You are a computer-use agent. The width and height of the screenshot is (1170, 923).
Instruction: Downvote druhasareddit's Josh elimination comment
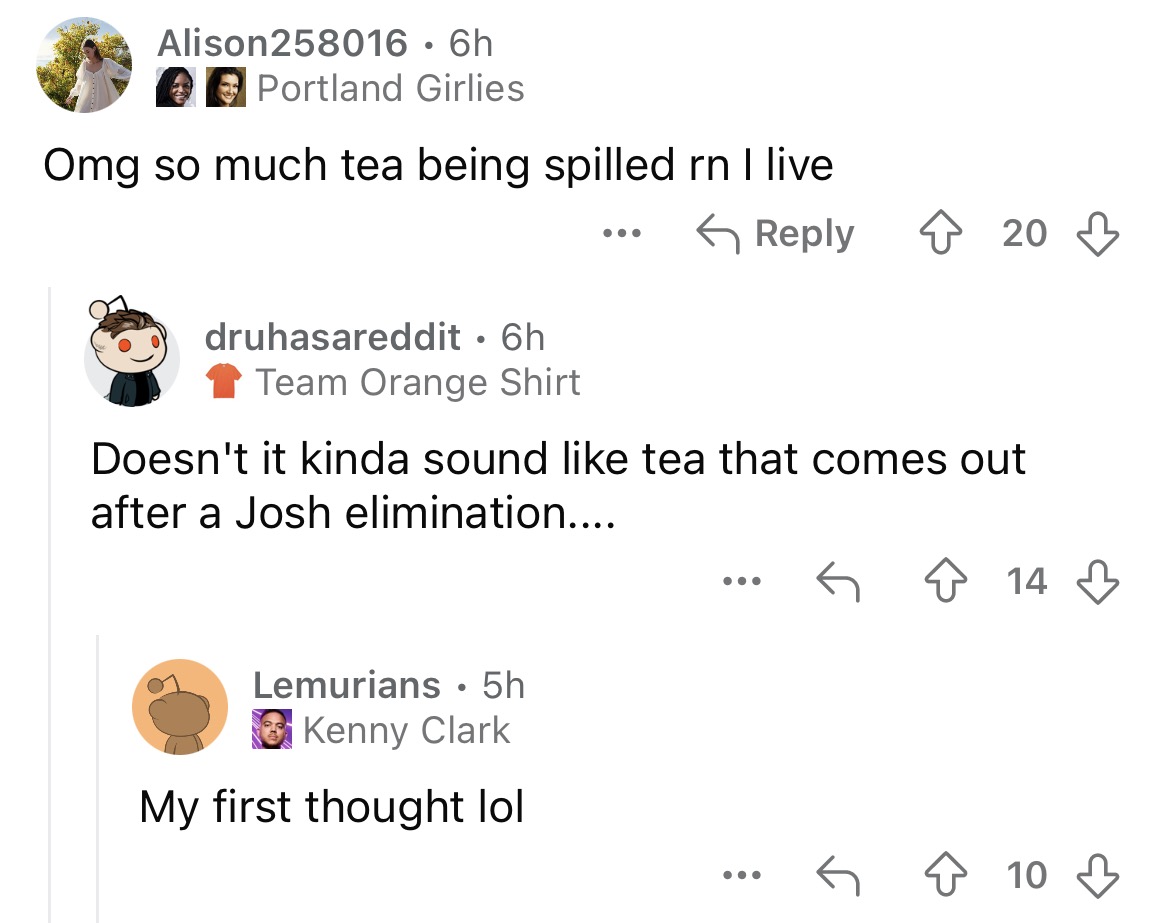pos(1098,581)
